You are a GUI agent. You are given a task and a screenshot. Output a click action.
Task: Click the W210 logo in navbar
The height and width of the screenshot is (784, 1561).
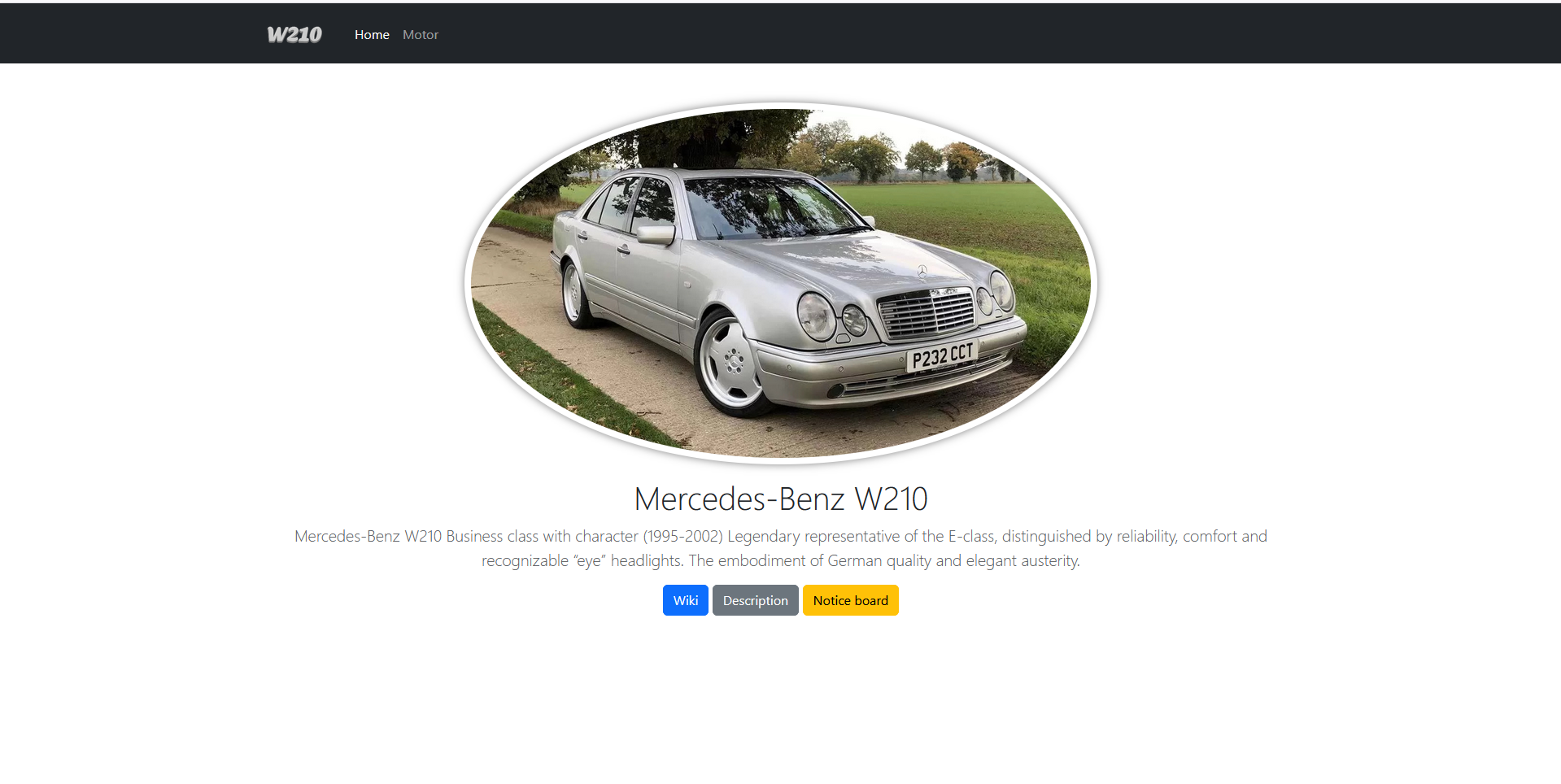tap(294, 34)
